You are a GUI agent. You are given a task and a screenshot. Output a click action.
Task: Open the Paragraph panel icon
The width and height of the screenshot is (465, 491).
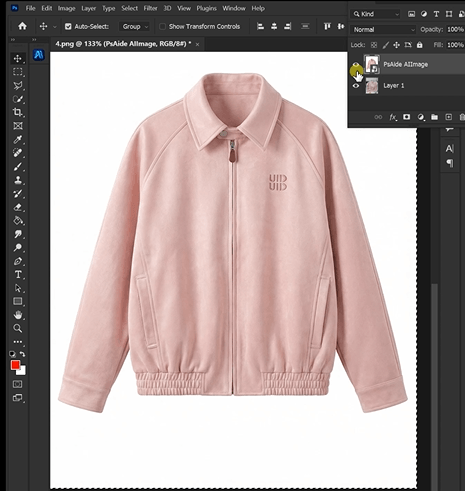coord(450,163)
